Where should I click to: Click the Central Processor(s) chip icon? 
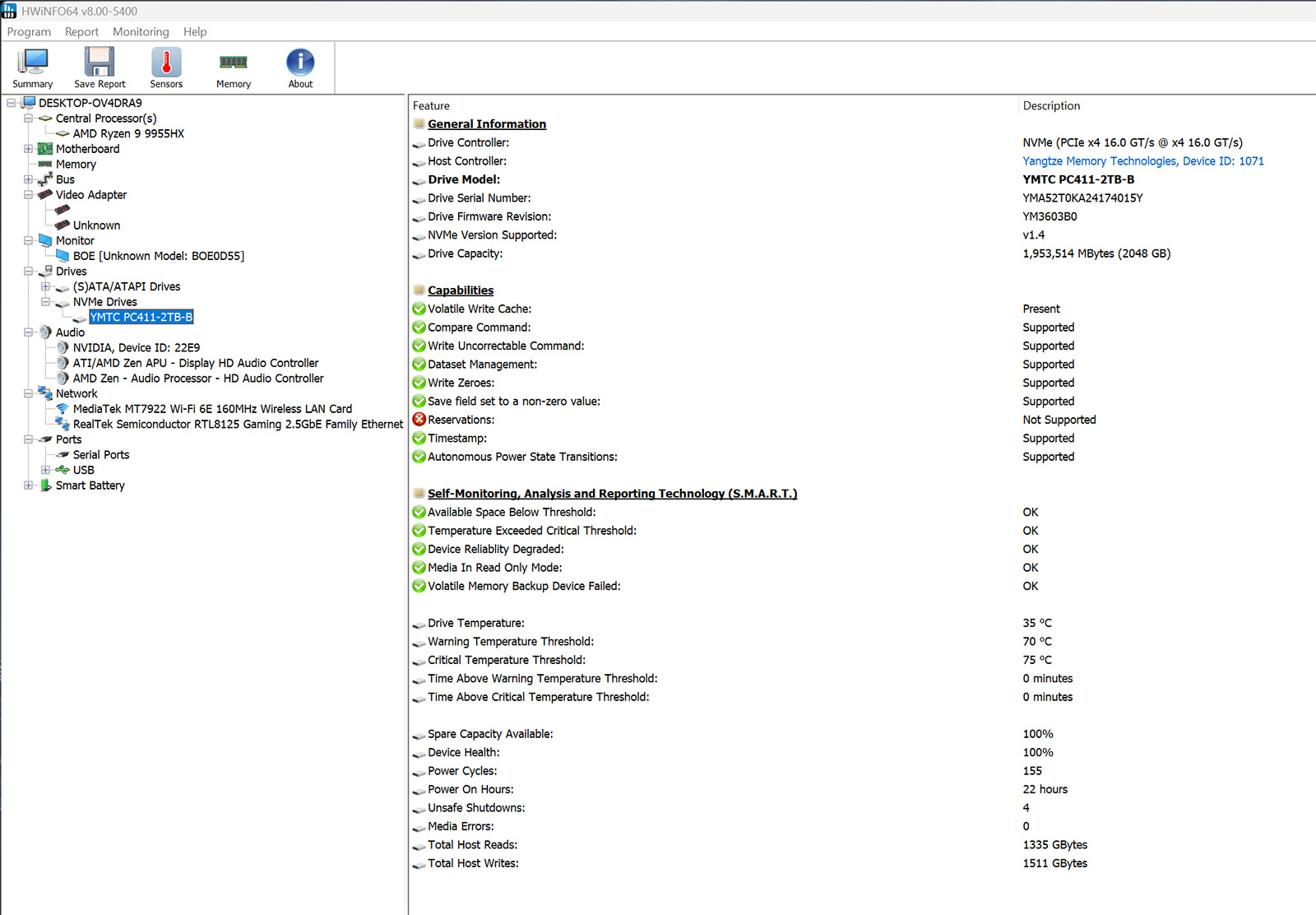[45, 118]
